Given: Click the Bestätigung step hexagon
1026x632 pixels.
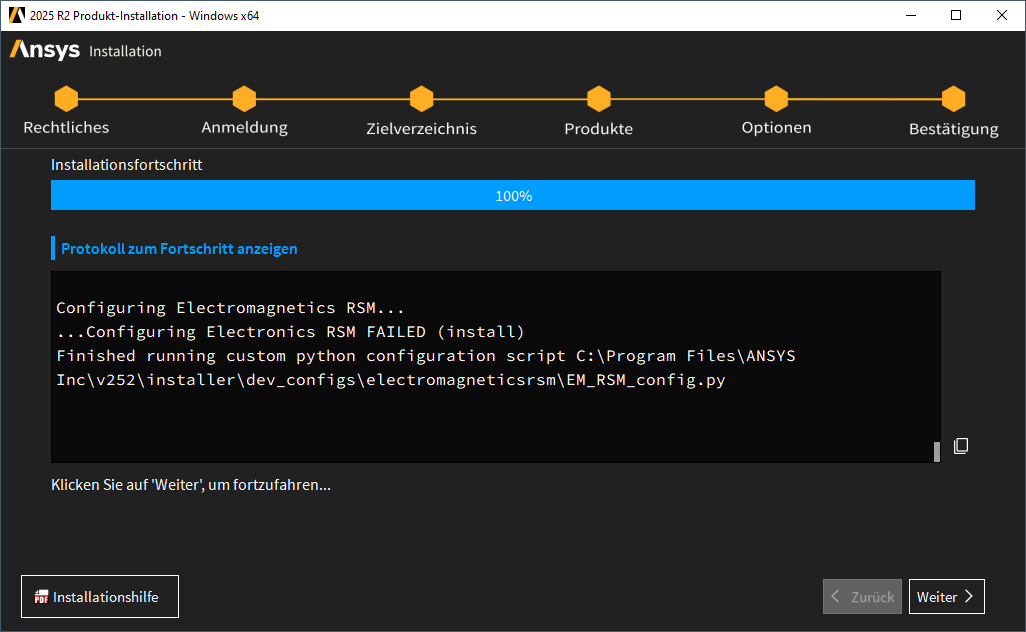Looking at the screenshot, I should (x=953, y=99).
